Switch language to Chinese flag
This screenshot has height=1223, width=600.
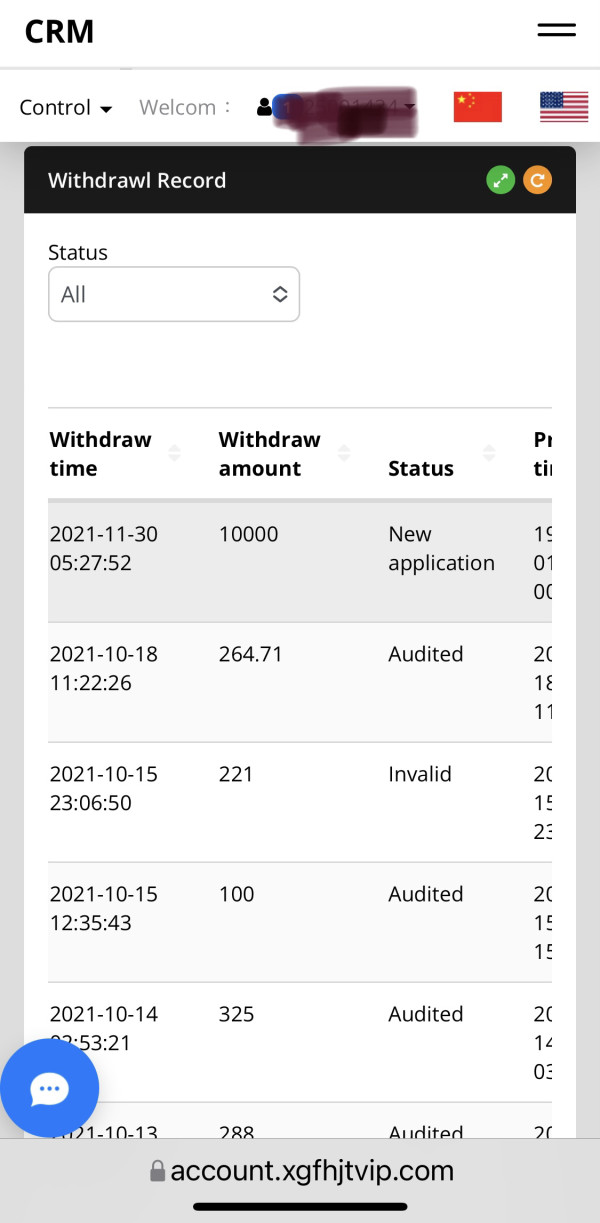tap(477, 106)
